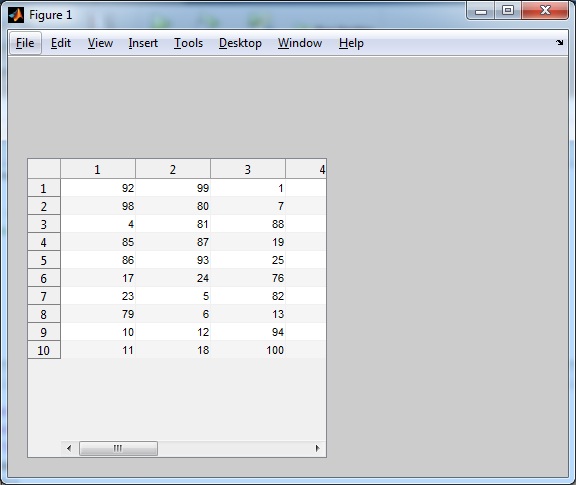Screen dimensions: 576x485
Task: Click the MATLAB logo icon in title bar
Action: [16, 15]
